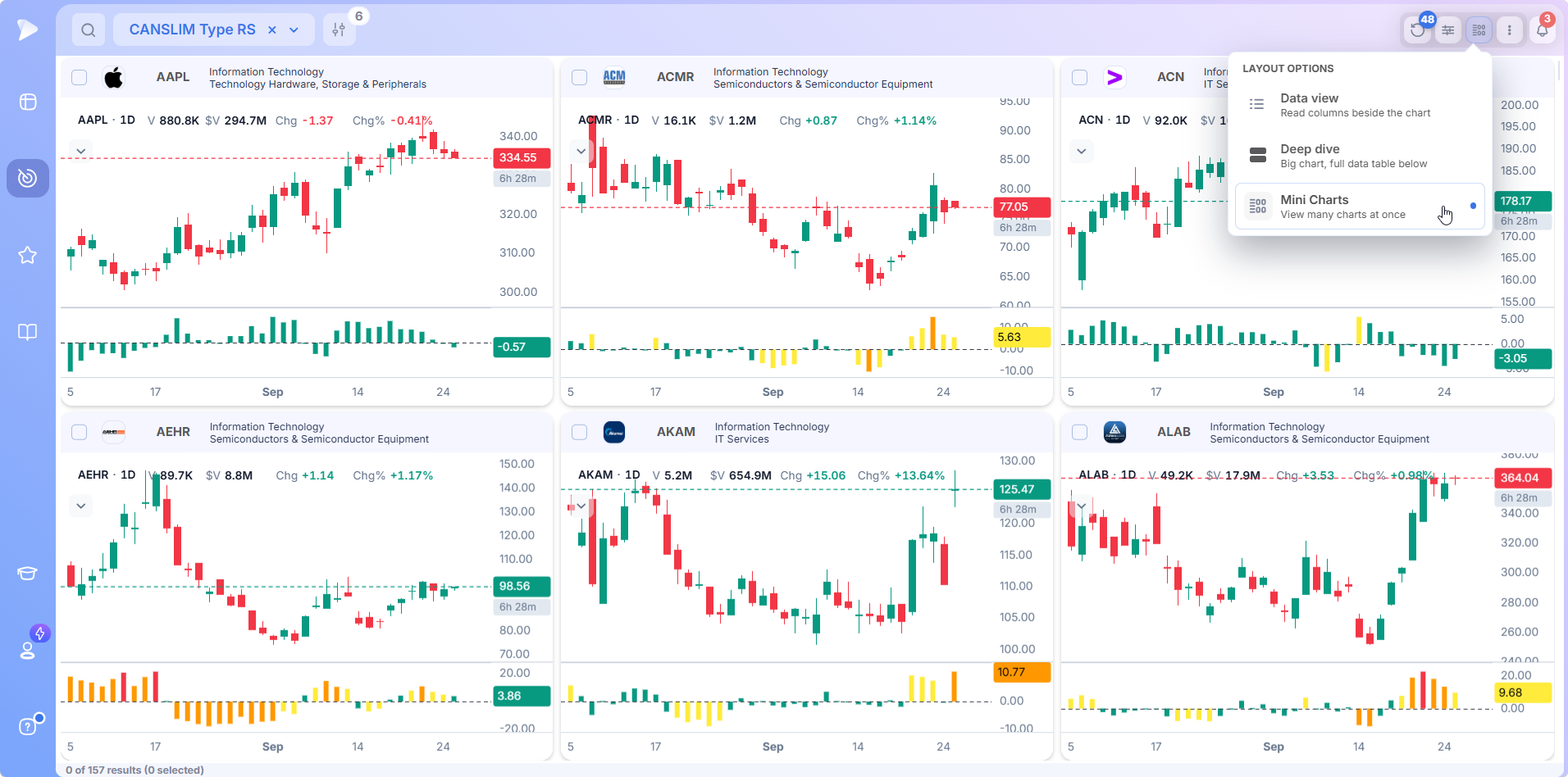Select Deep dive layout option

[x=1360, y=156]
